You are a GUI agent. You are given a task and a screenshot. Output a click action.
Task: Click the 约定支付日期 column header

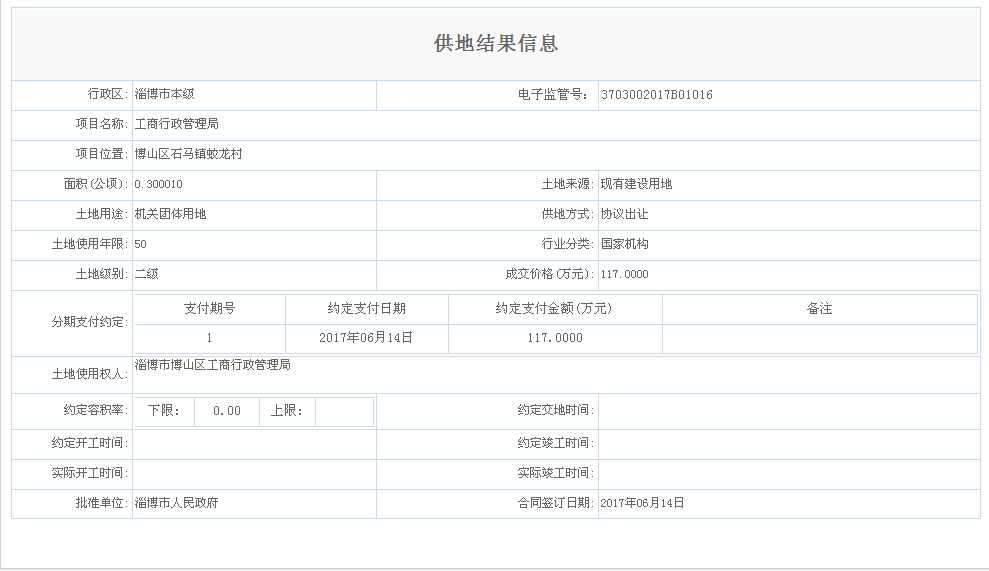[x=366, y=309]
